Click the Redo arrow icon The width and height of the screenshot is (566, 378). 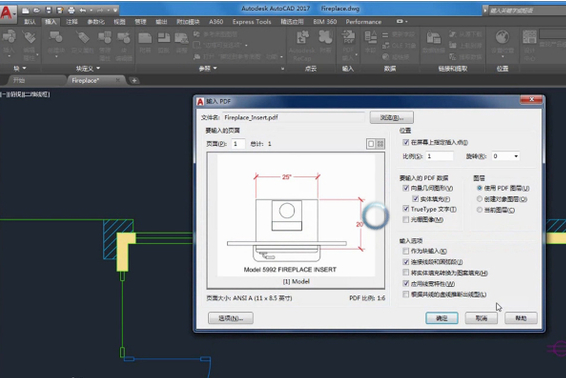[100, 10]
